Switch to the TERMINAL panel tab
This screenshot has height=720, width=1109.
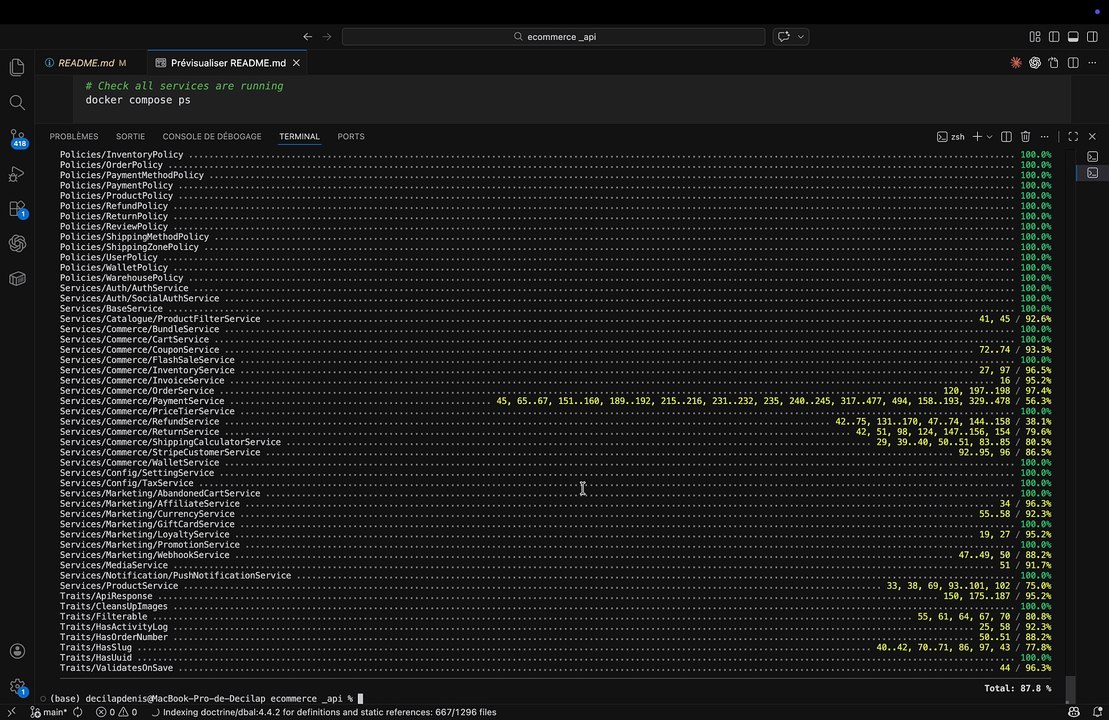click(299, 137)
